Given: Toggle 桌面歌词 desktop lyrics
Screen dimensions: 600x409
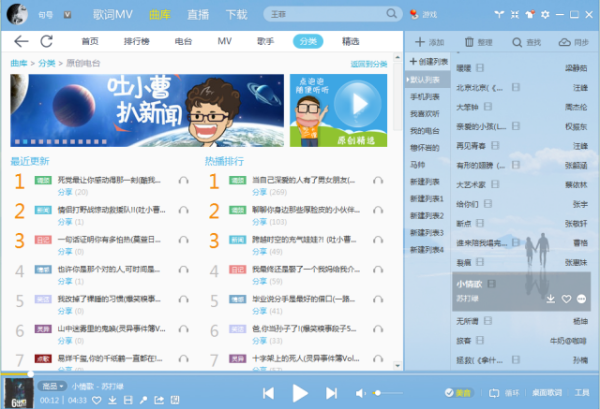Looking at the screenshot, I should 547,393.
